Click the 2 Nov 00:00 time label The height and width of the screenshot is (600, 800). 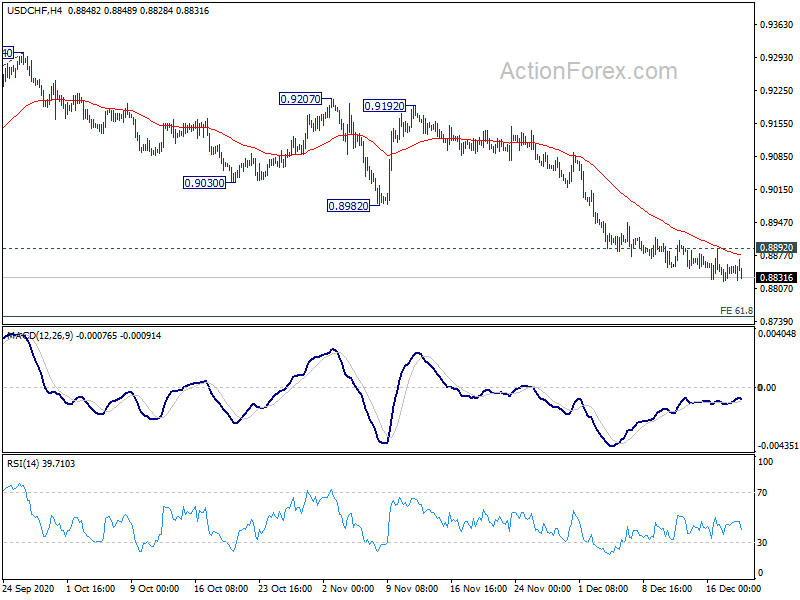click(x=349, y=588)
